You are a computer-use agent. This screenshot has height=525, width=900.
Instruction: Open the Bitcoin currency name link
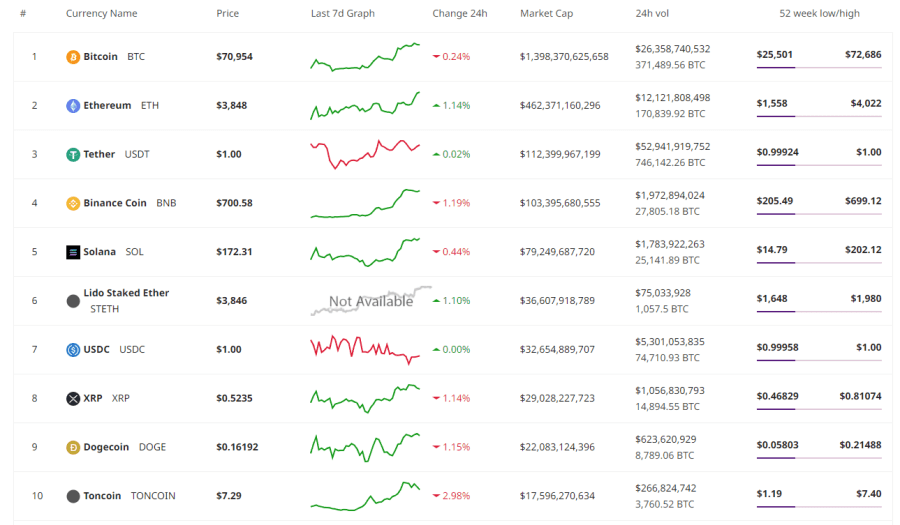click(100, 57)
